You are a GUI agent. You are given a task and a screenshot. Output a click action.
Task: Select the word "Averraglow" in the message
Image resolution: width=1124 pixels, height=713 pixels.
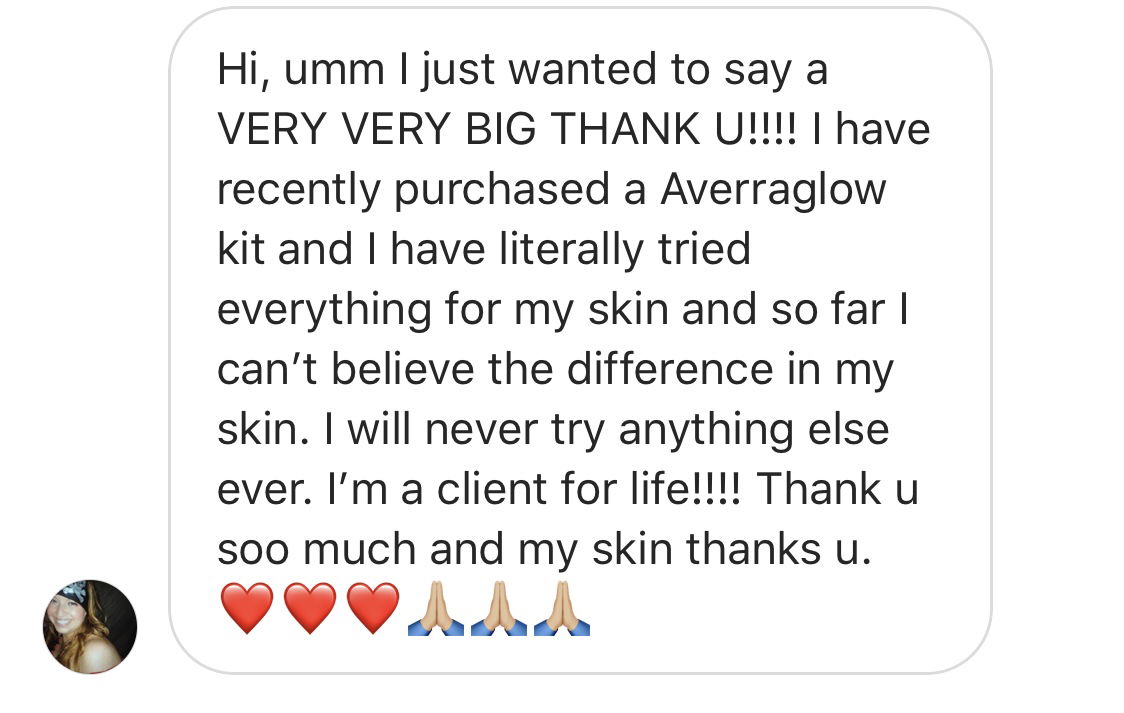point(773,191)
